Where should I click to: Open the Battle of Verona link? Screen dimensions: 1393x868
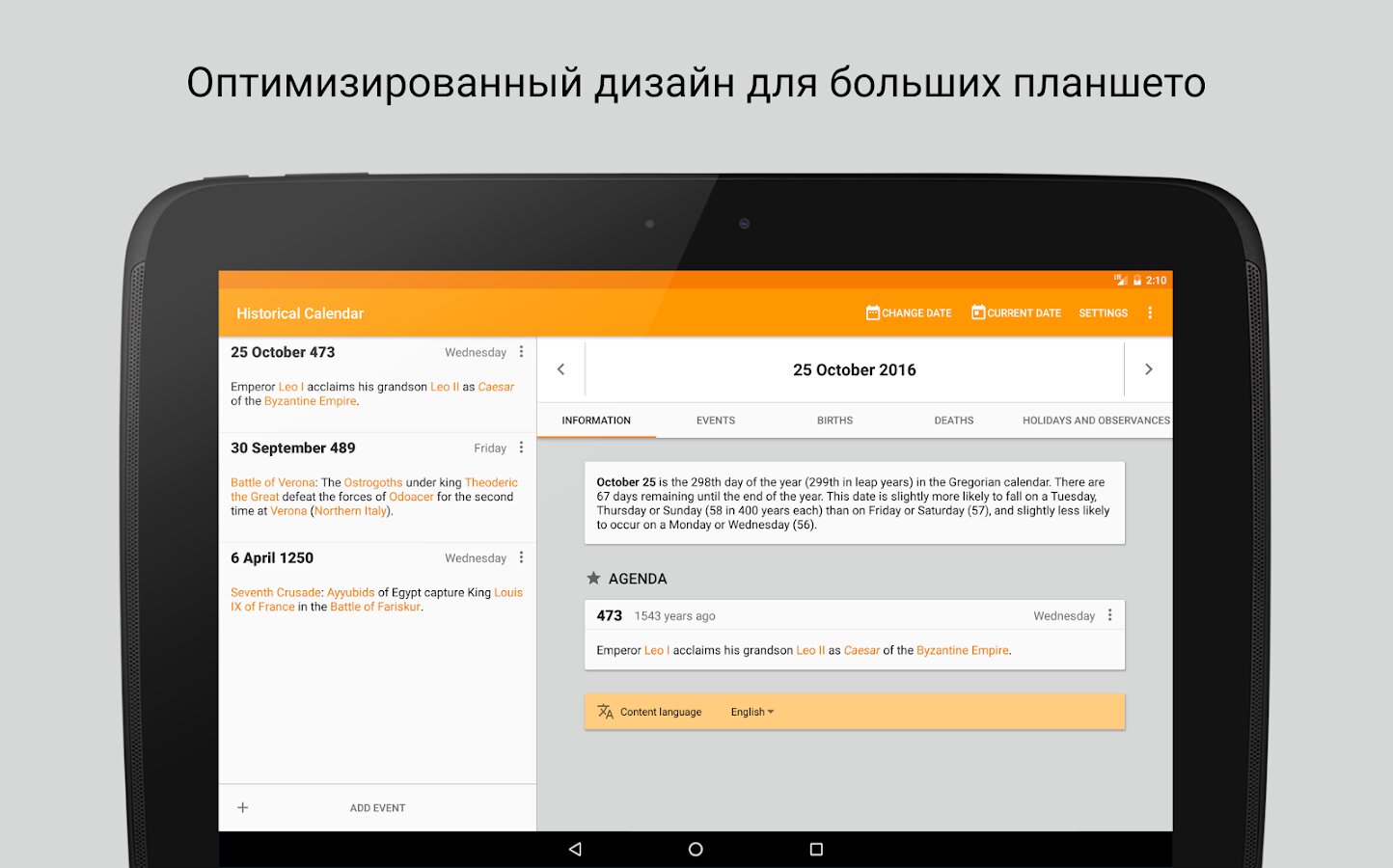click(273, 482)
